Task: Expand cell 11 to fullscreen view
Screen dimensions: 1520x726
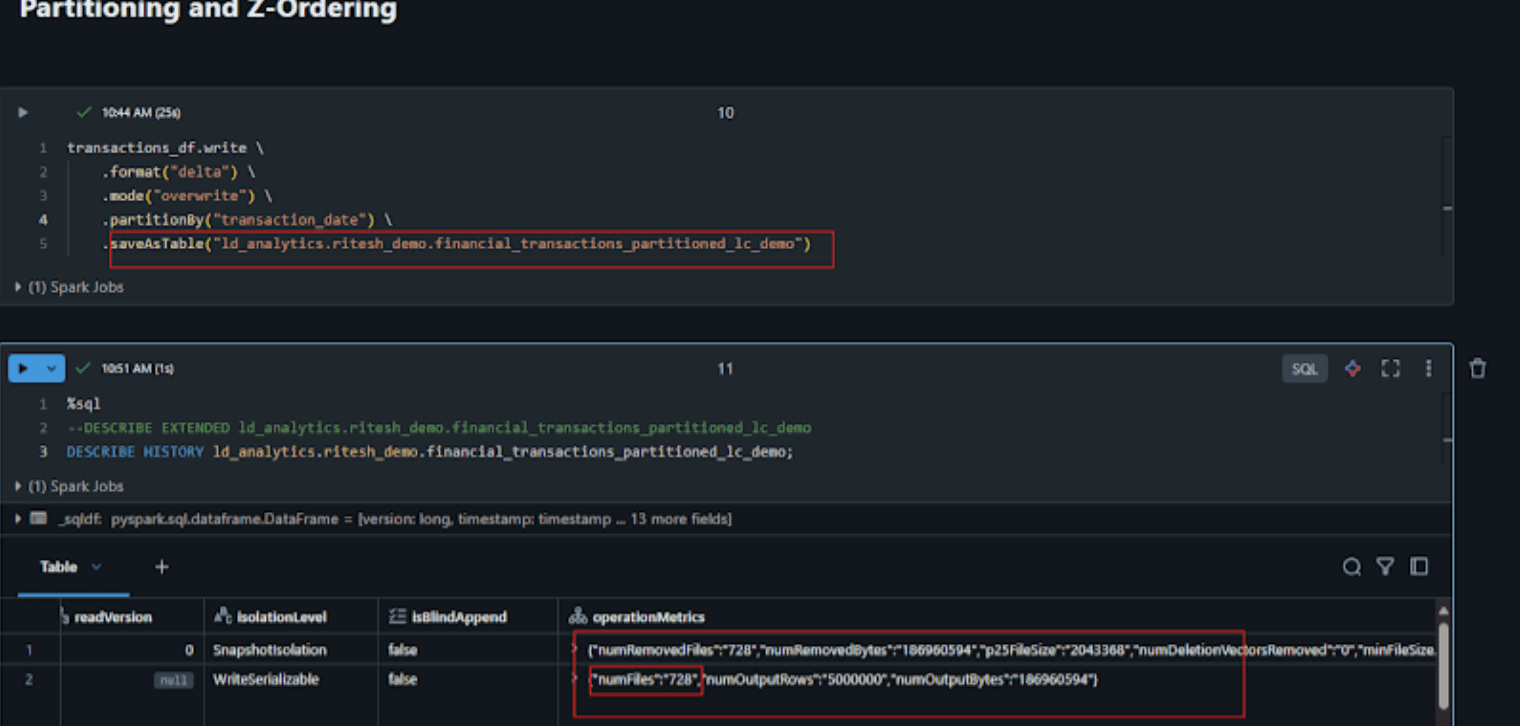Action: [x=1390, y=368]
